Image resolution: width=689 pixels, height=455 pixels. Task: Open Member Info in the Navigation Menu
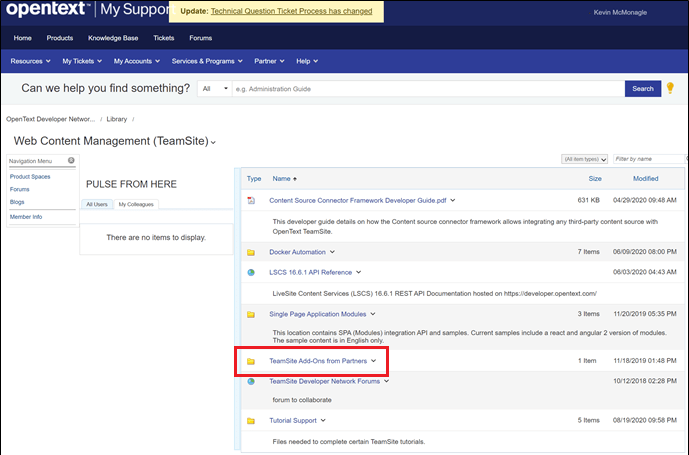(26, 217)
